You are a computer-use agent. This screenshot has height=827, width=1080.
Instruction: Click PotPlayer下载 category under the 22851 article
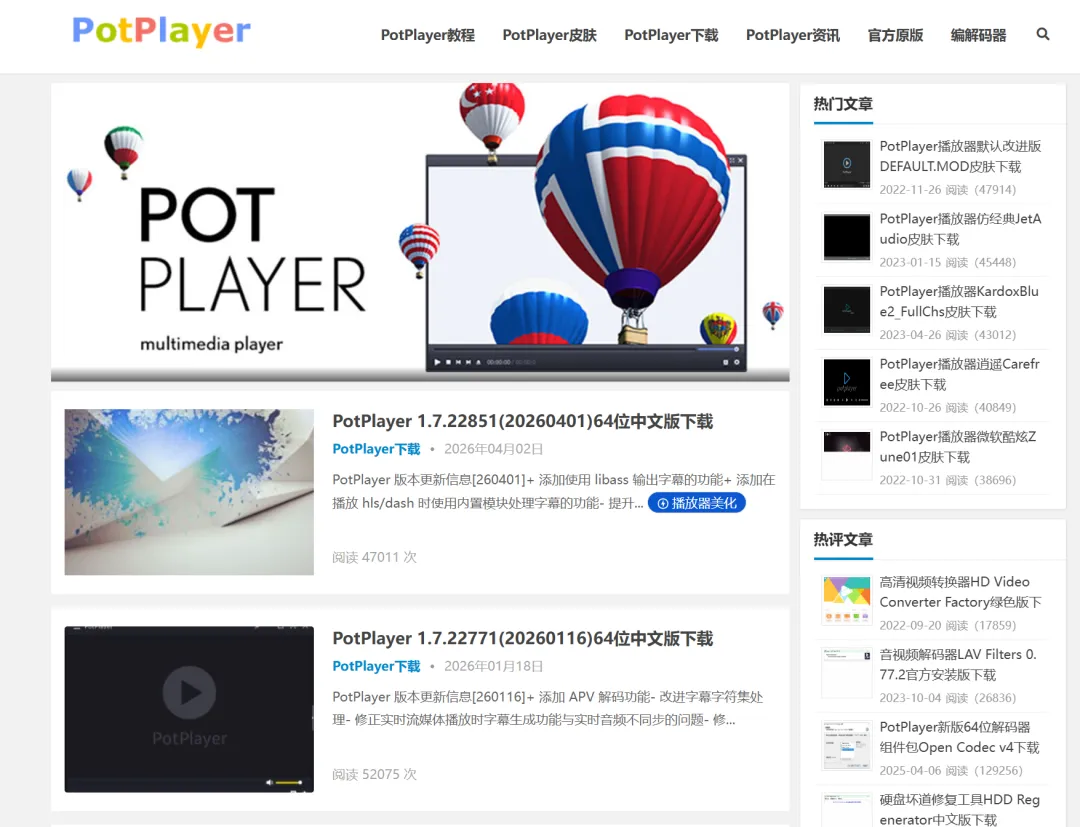376,449
